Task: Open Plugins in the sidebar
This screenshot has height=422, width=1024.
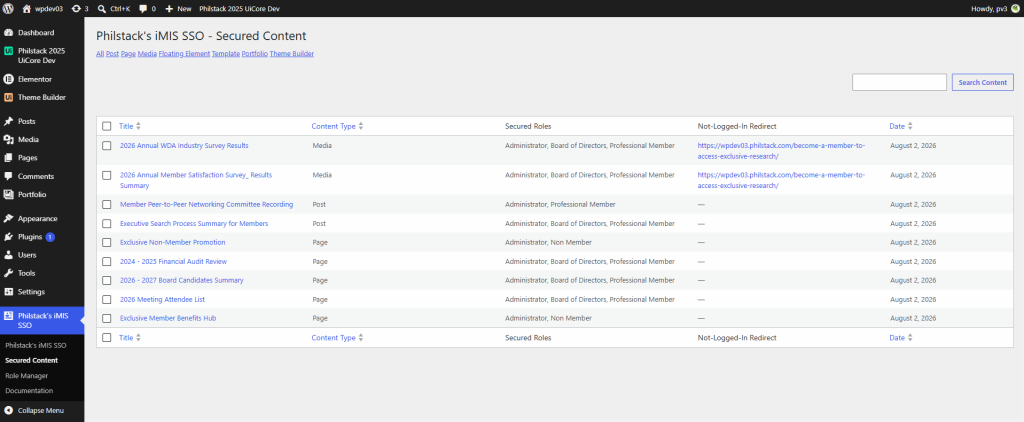Action: pyautogui.click(x=42, y=236)
